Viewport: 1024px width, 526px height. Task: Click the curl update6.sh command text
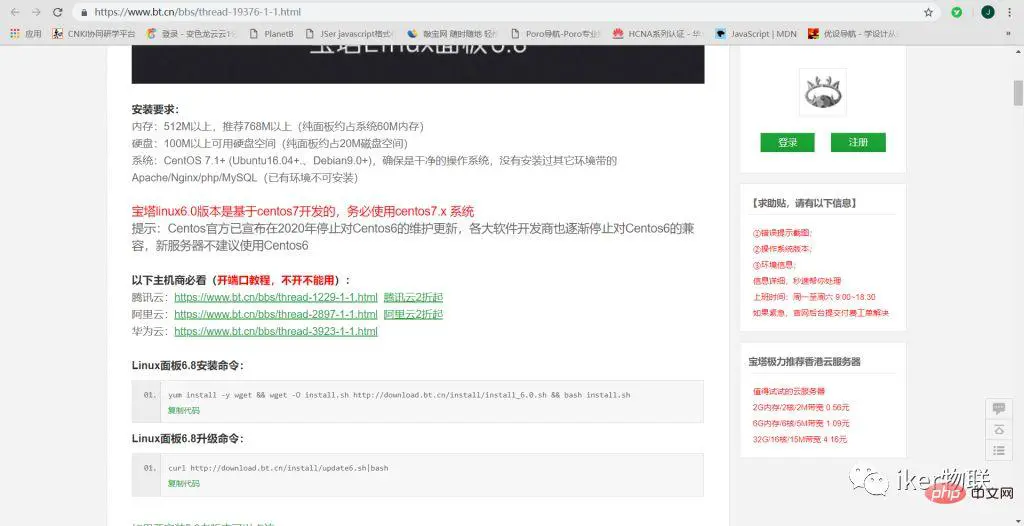tap(278, 468)
